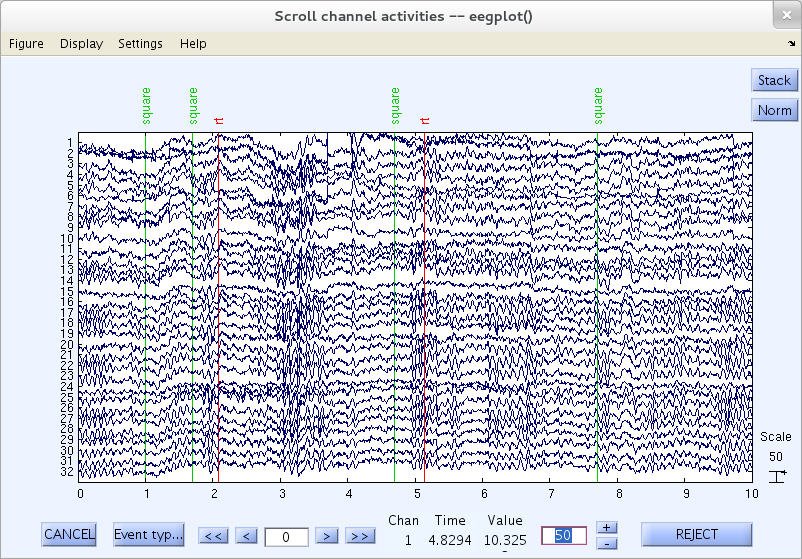Open the Event types legend button
Viewport: 802px width, 559px height.
(x=149, y=534)
